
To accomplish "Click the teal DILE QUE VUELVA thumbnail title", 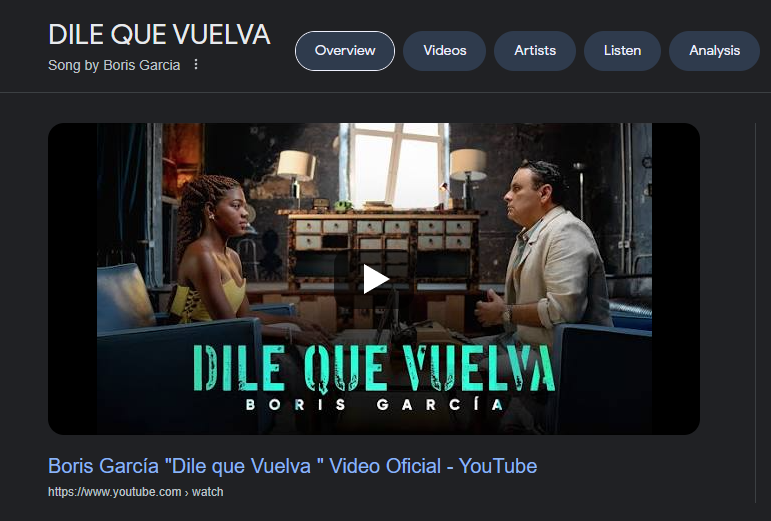I will (374, 368).
